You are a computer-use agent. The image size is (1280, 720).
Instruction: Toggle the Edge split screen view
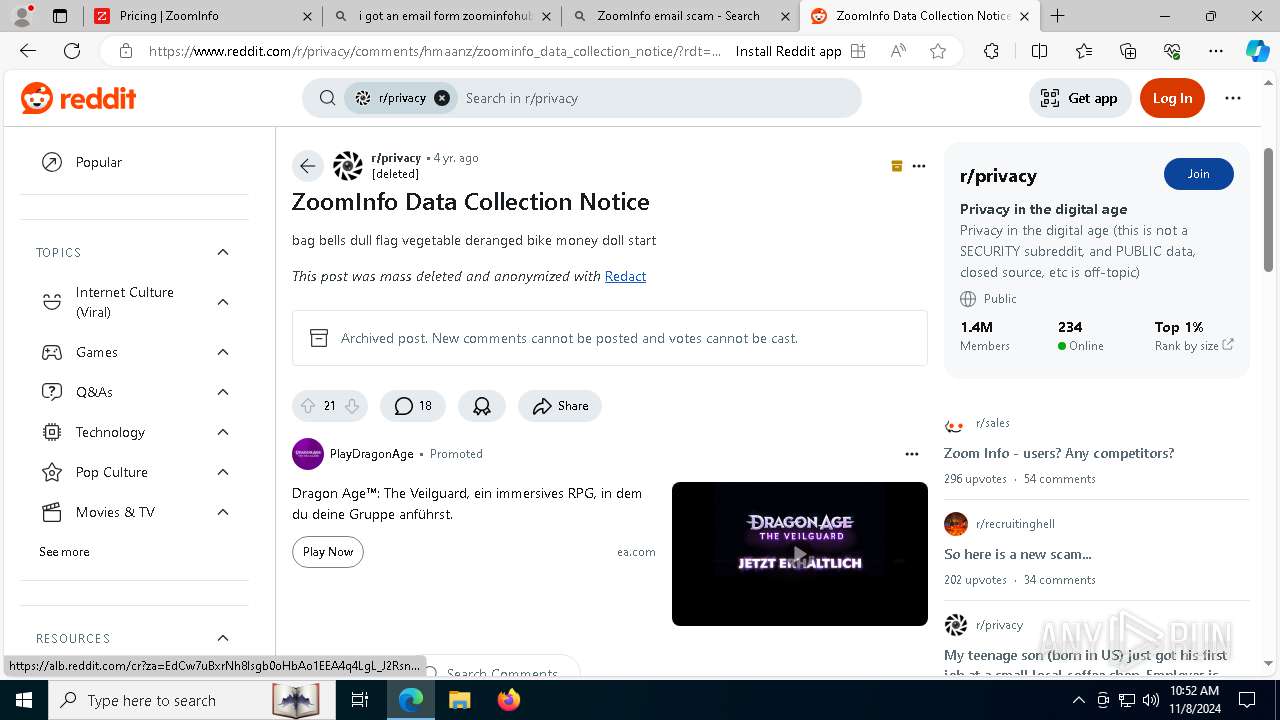coord(1039,51)
